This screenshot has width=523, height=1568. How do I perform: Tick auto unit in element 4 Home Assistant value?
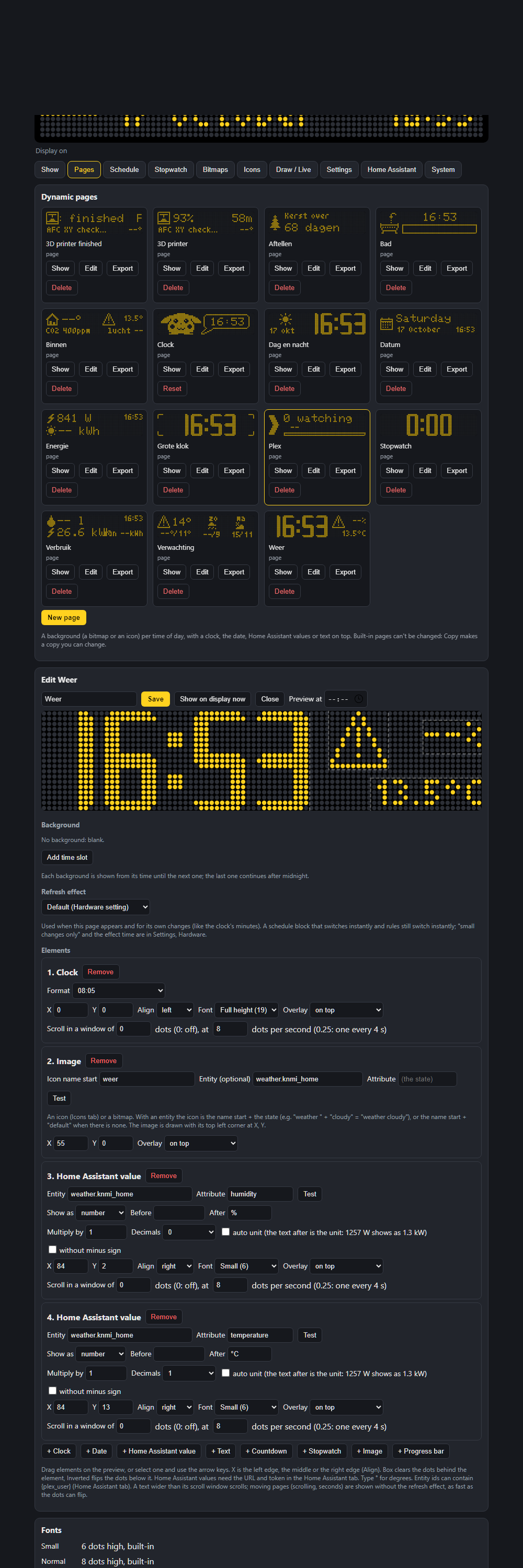click(226, 1373)
